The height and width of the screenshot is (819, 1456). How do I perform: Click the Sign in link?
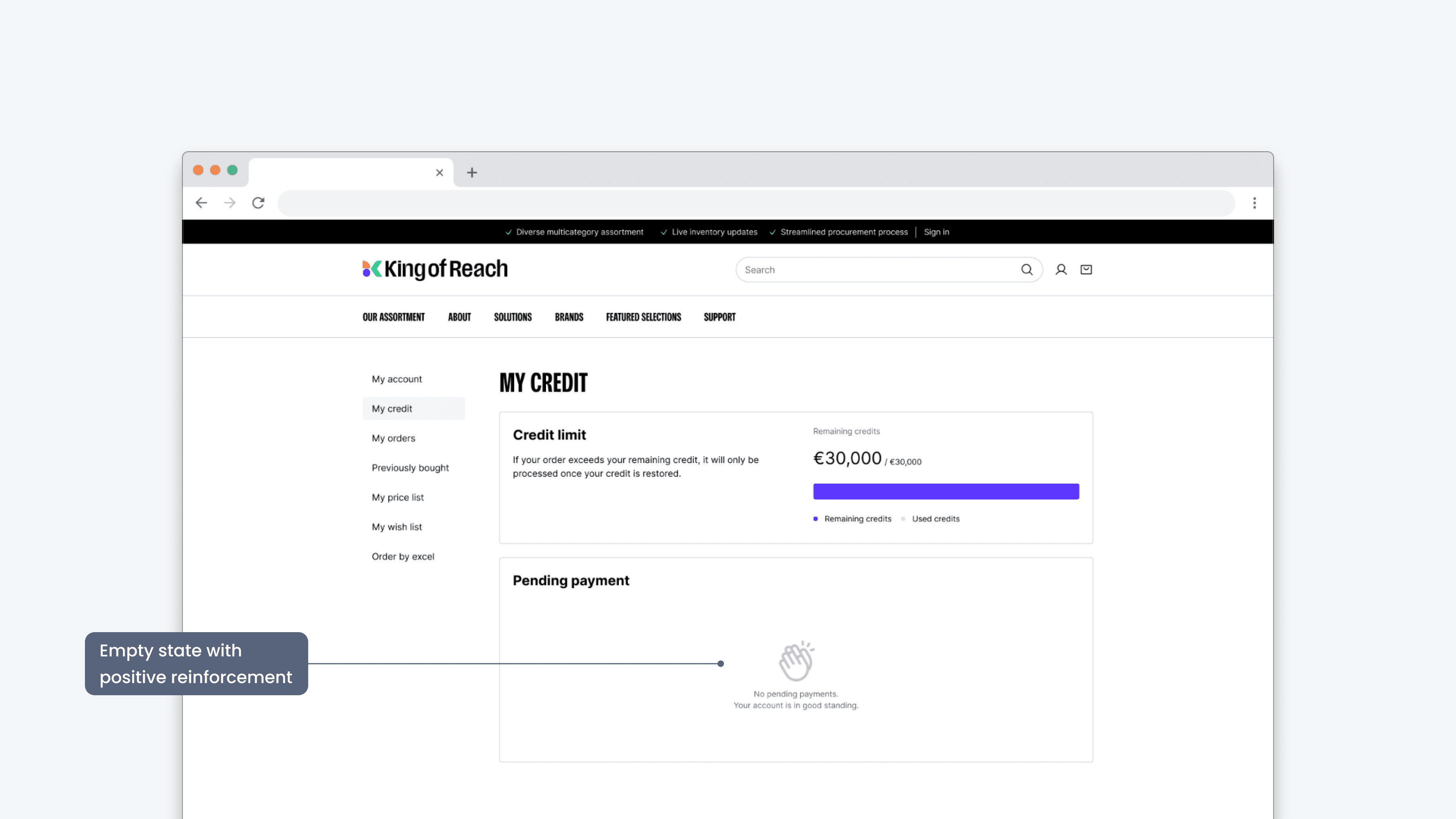(936, 232)
